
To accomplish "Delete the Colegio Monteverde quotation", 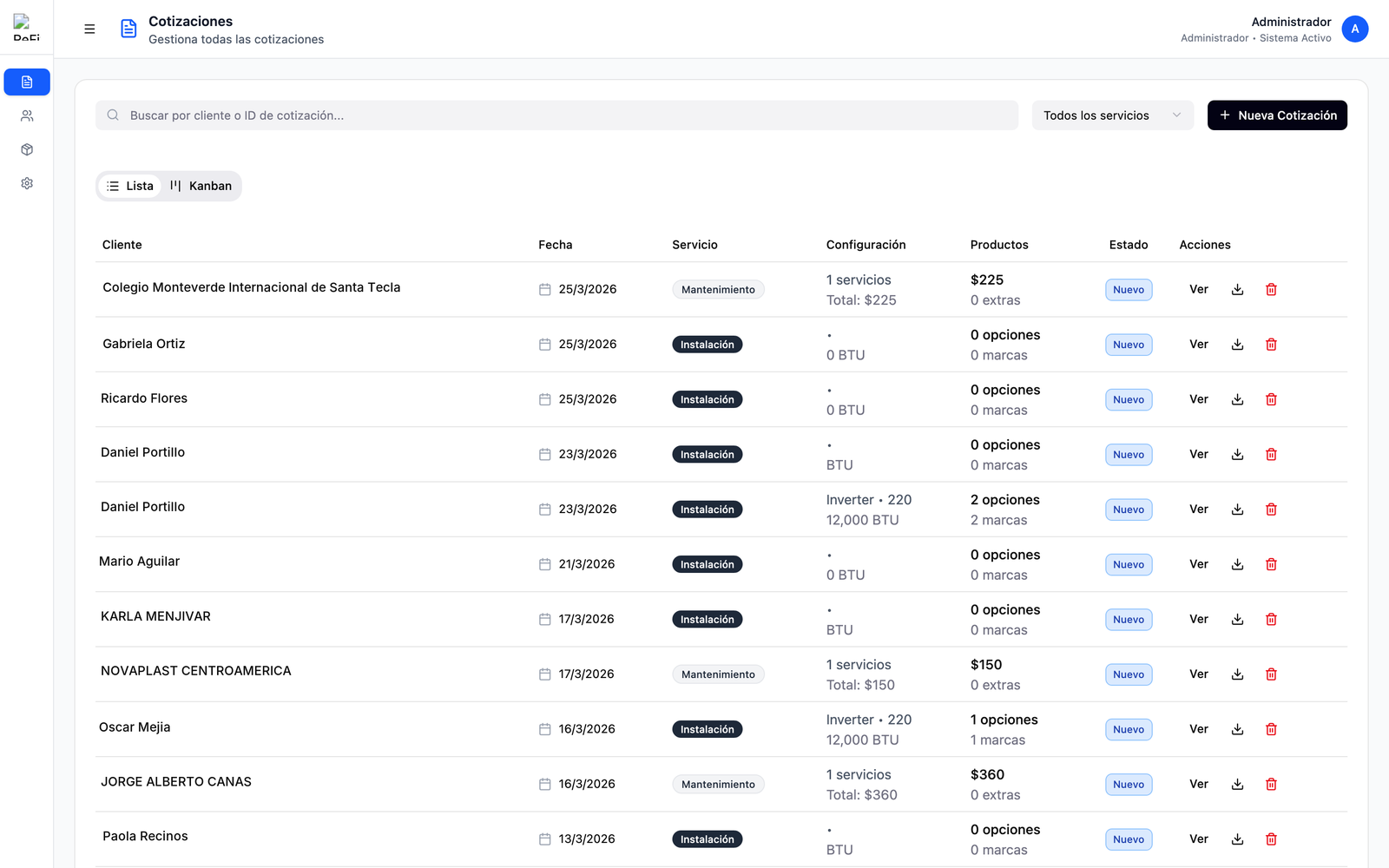I will 1271,290.
